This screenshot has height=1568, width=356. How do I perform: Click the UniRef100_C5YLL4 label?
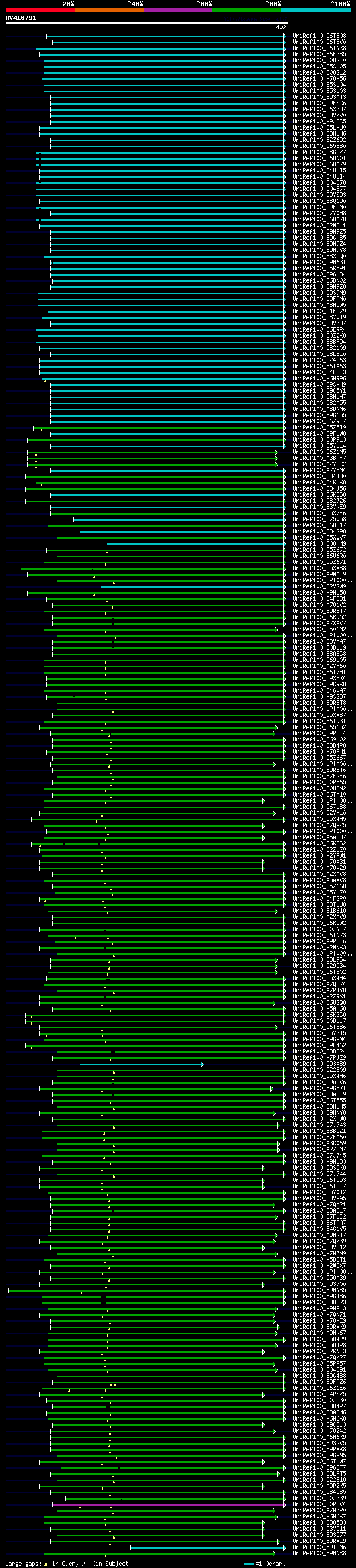coord(319,446)
